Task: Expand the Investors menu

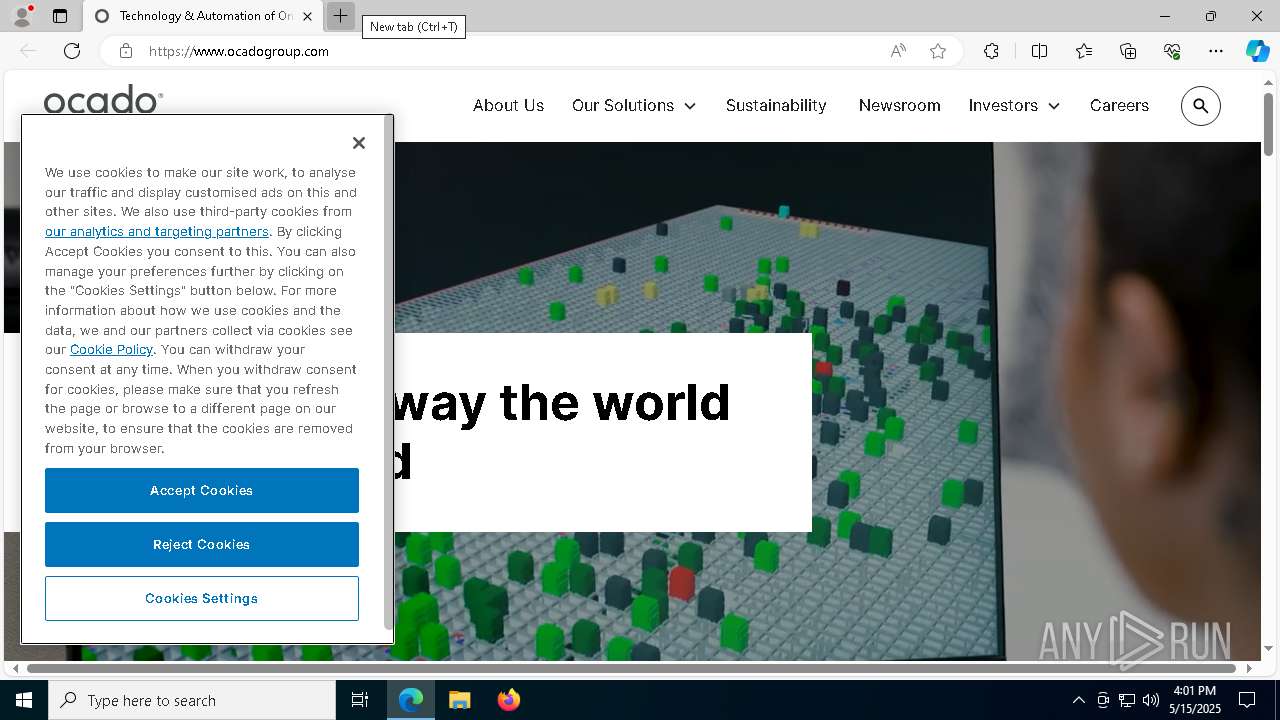Action: (x=1014, y=105)
